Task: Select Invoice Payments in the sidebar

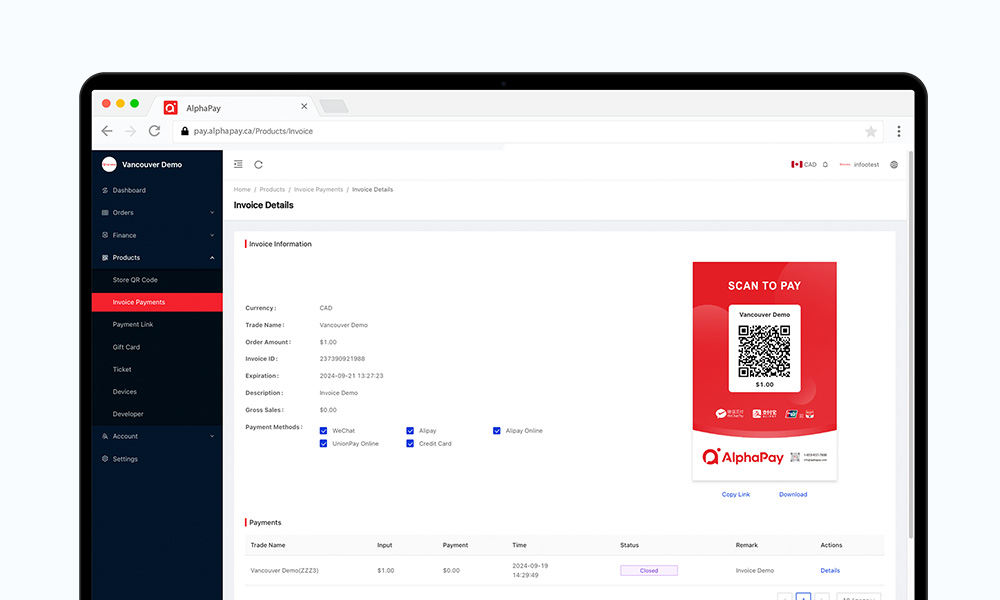Action: click(157, 302)
